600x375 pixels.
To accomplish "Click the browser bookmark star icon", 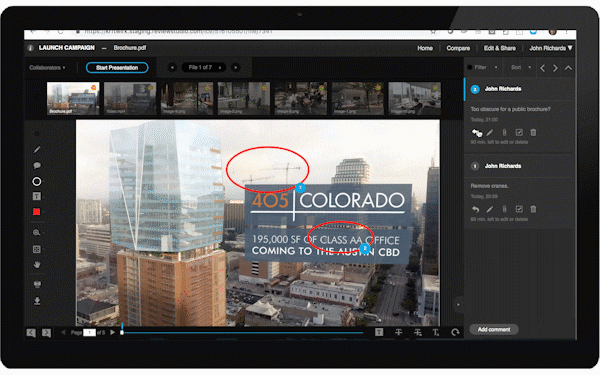I will point(433,32).
